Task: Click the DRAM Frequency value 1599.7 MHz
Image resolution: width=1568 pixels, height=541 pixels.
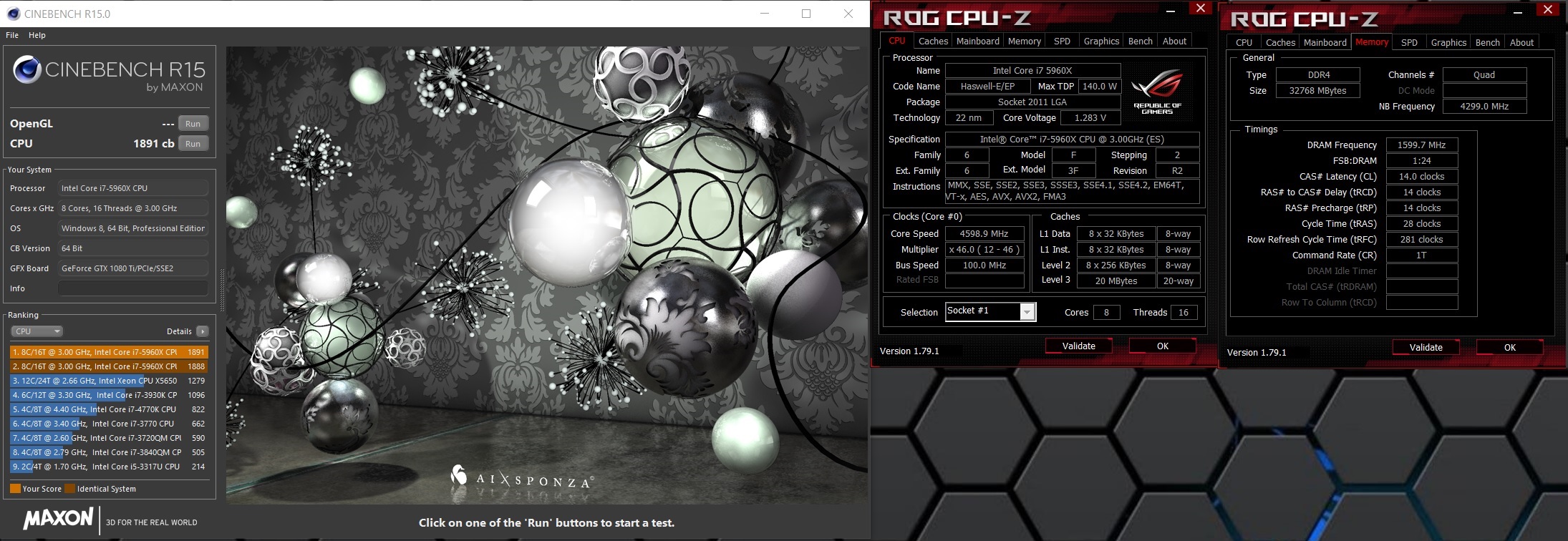Action: point(1422,145)
